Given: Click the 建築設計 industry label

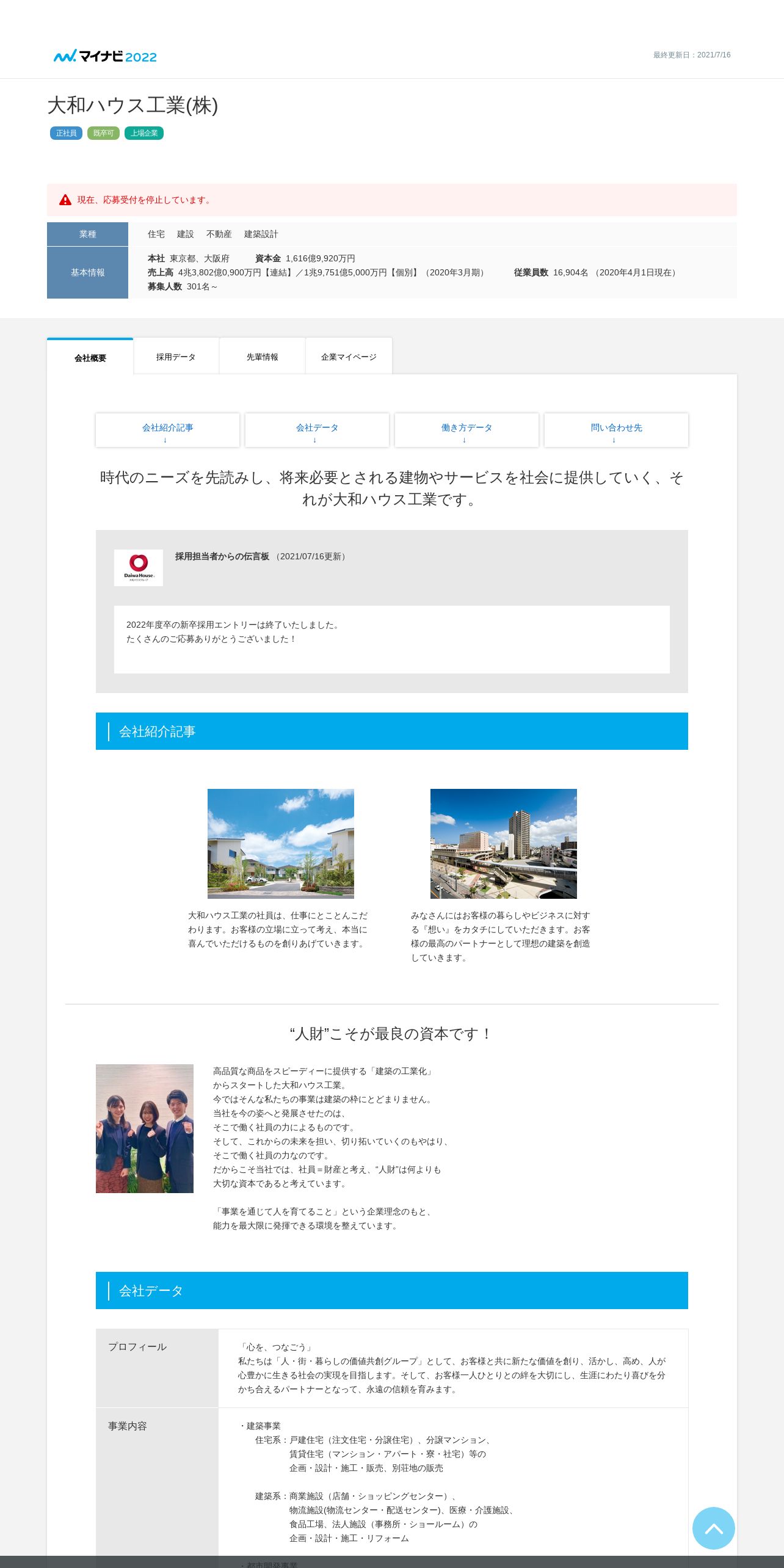Looking at the screenshot, I should click(261, 234).
